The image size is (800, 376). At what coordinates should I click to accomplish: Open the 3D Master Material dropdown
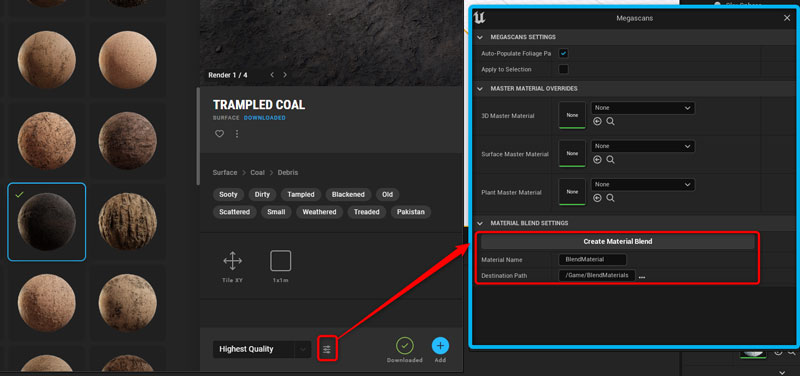[643, 108]
